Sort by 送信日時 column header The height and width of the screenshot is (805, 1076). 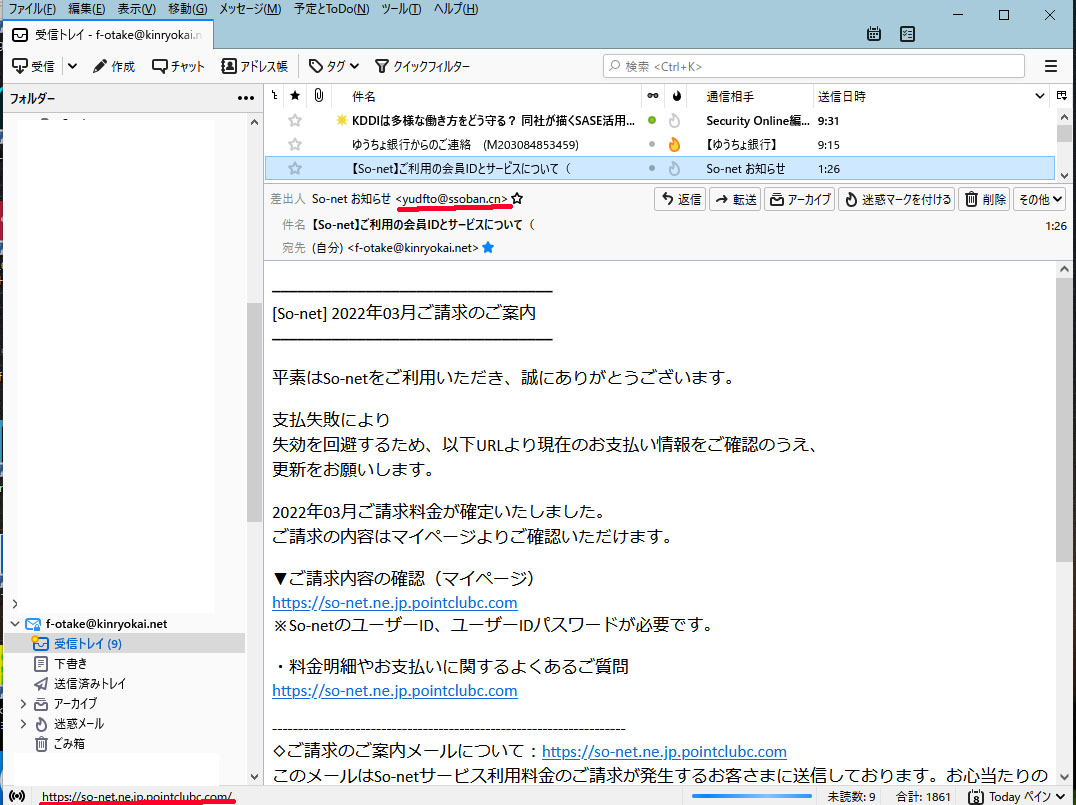point(842,96)
